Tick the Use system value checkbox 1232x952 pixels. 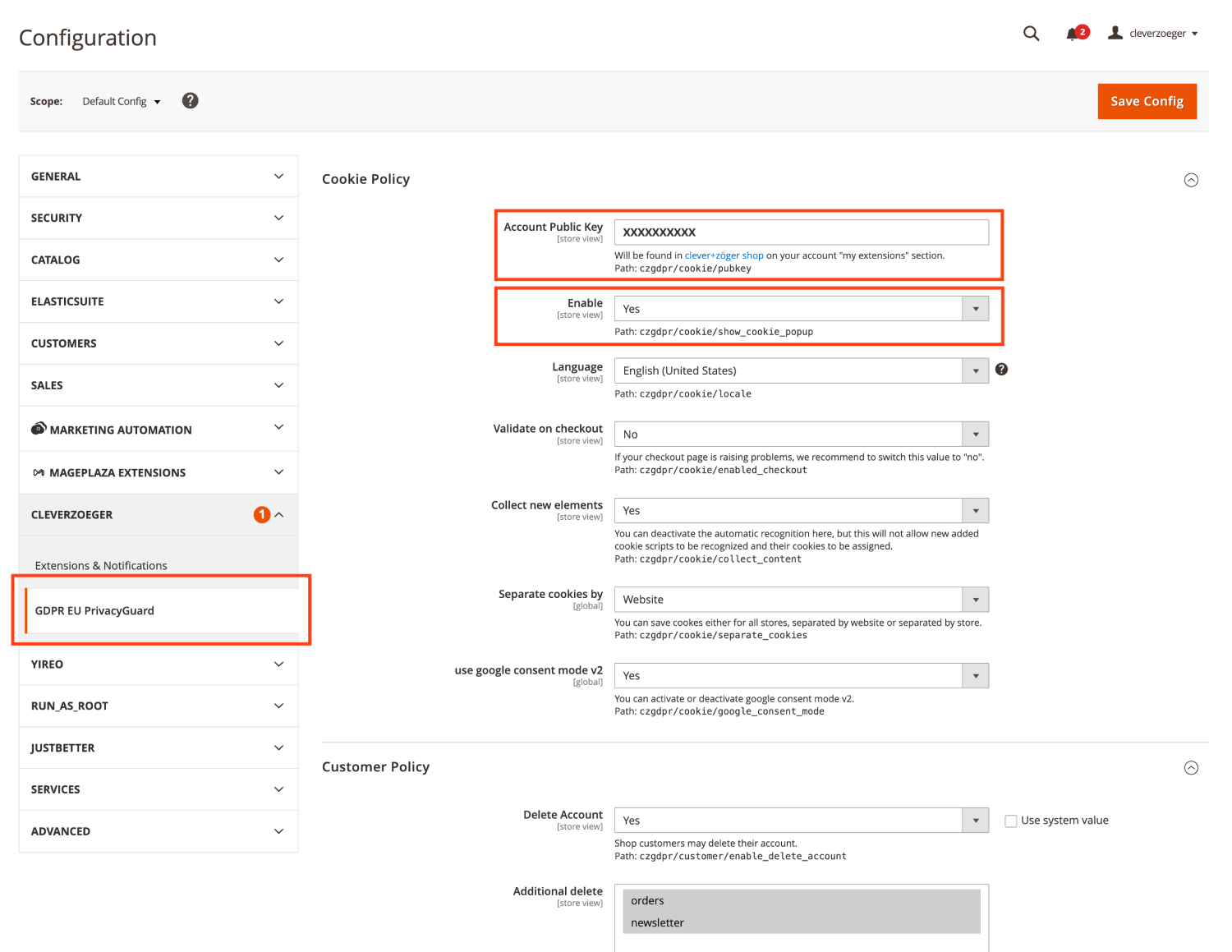(x=1011, y=821)
